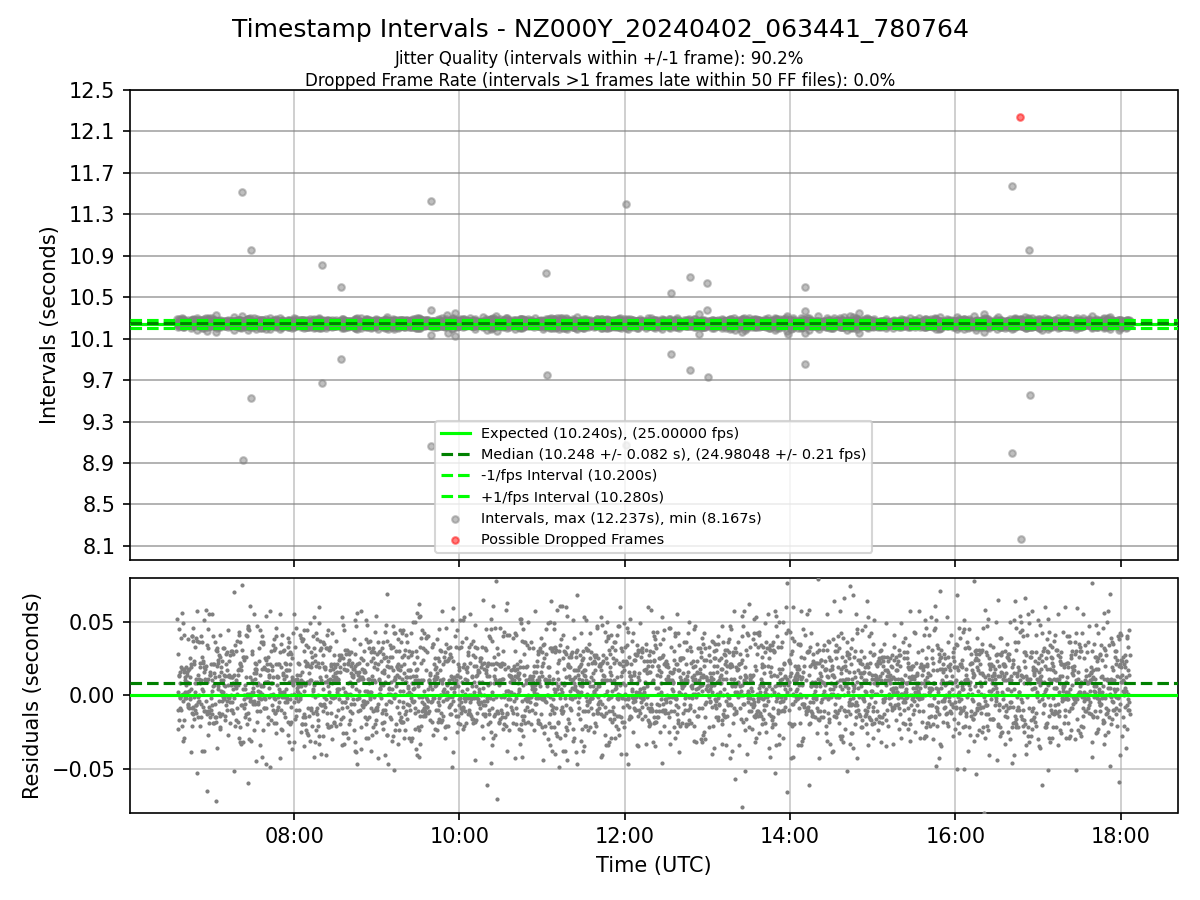Click the Residuals (seconds) axis label

tap(31, 696)
